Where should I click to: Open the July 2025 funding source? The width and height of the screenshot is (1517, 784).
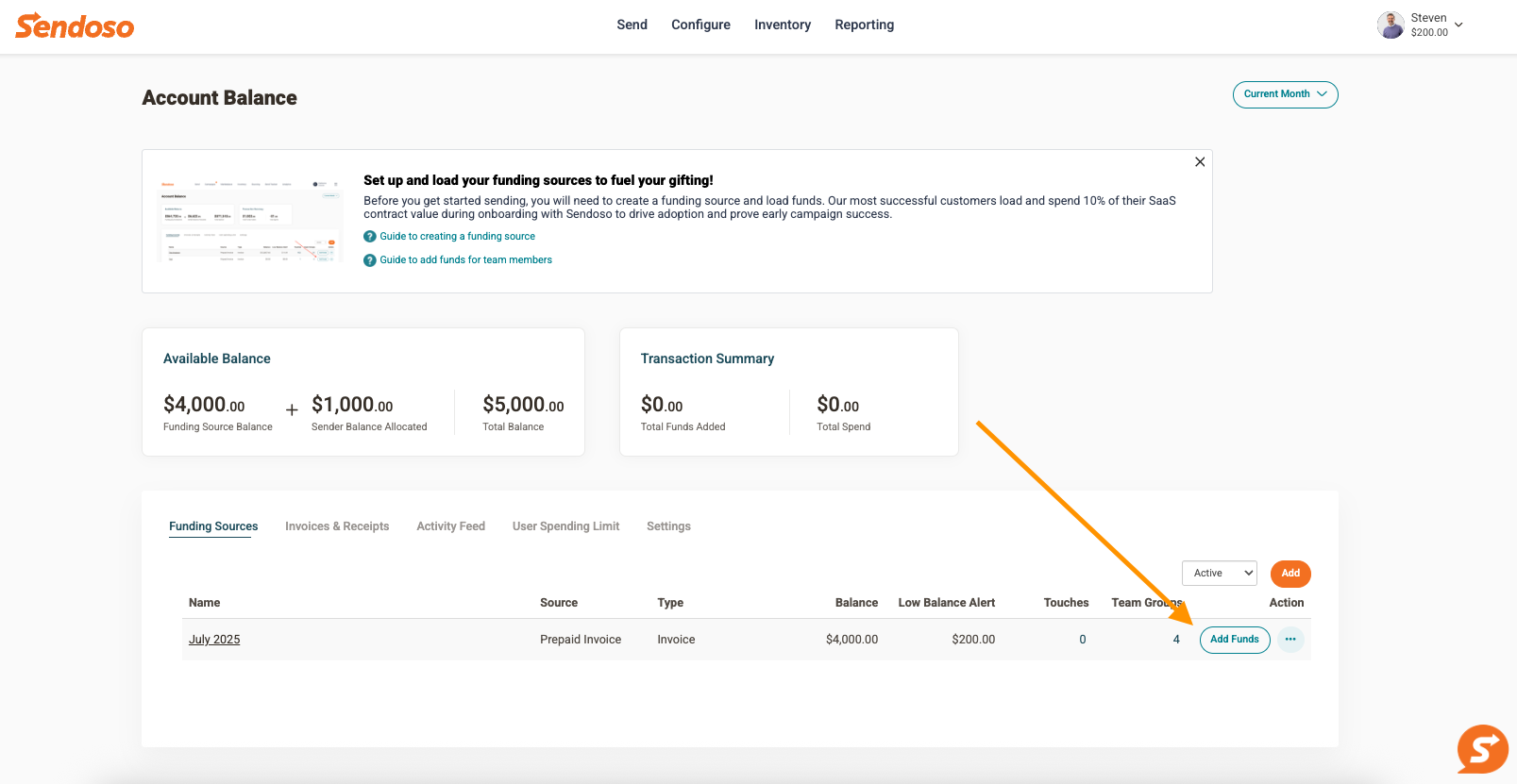click(214, 640)
